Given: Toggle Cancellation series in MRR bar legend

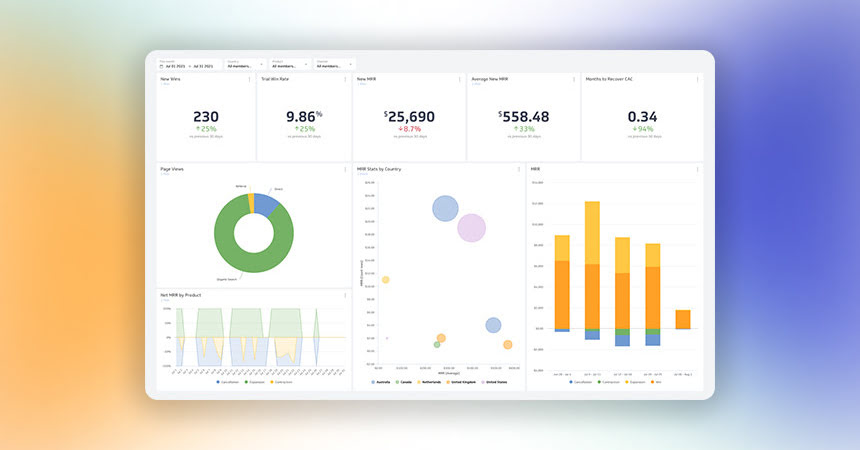Looking at the screenshot, I should [x=581, y=382].
